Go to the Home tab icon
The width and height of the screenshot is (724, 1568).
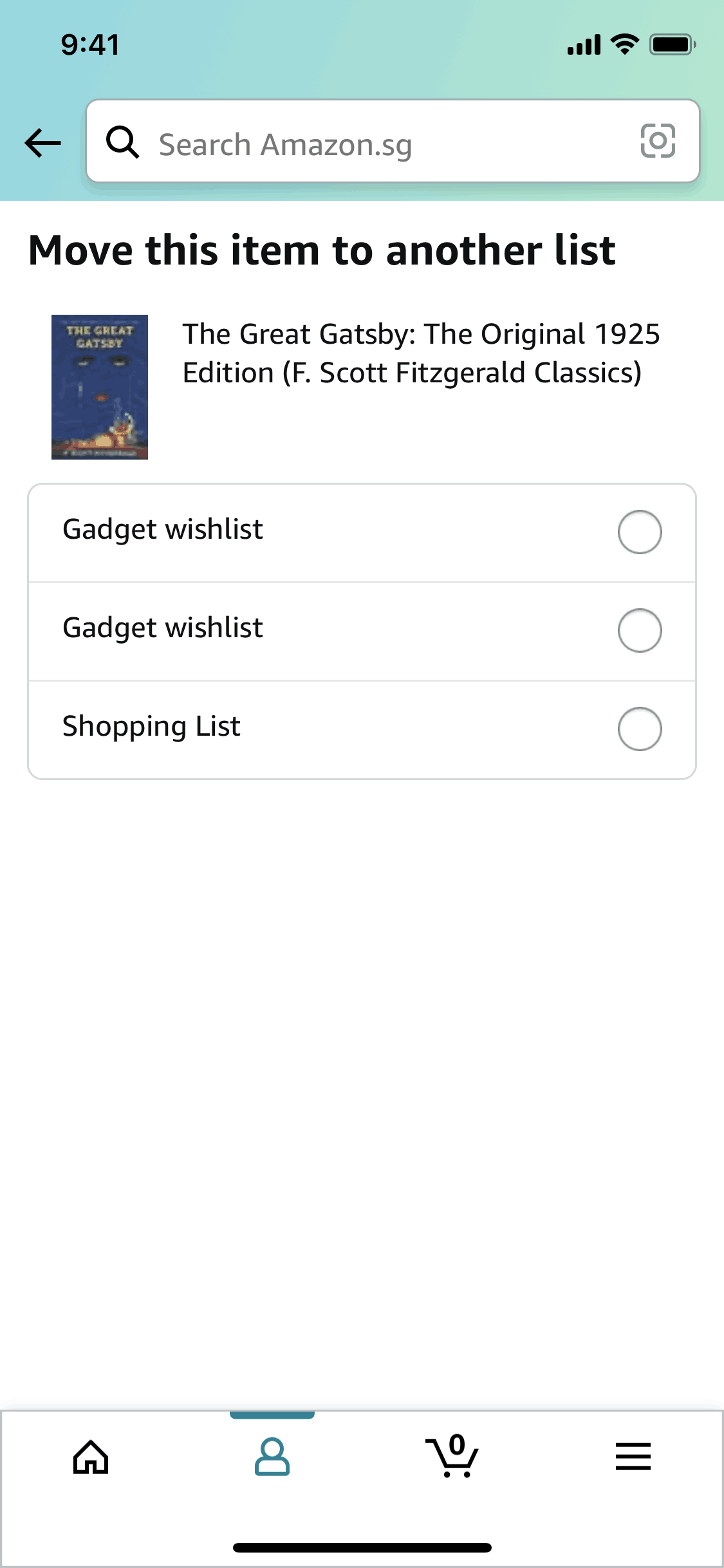91,1456
